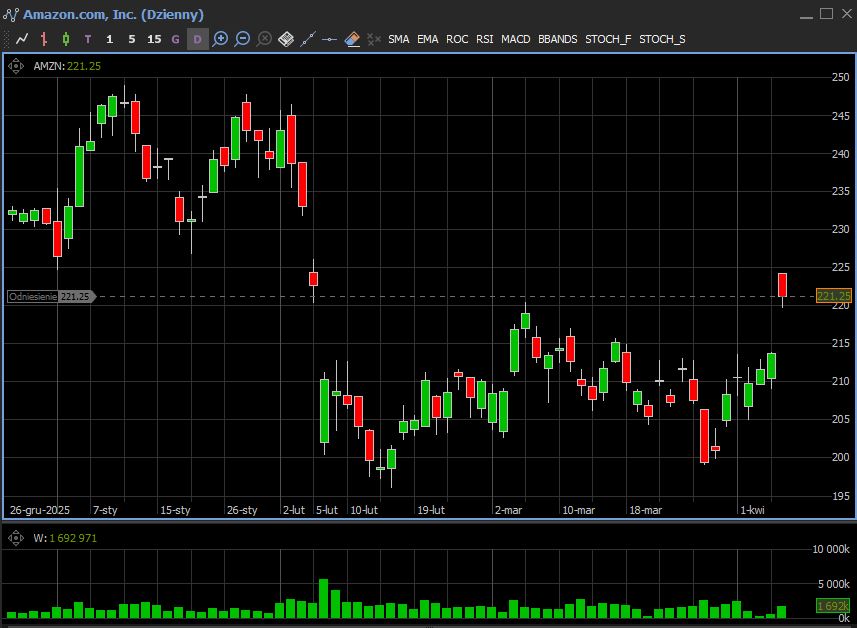Open the layers stack icon
The image size is (857, 628).
286,39
